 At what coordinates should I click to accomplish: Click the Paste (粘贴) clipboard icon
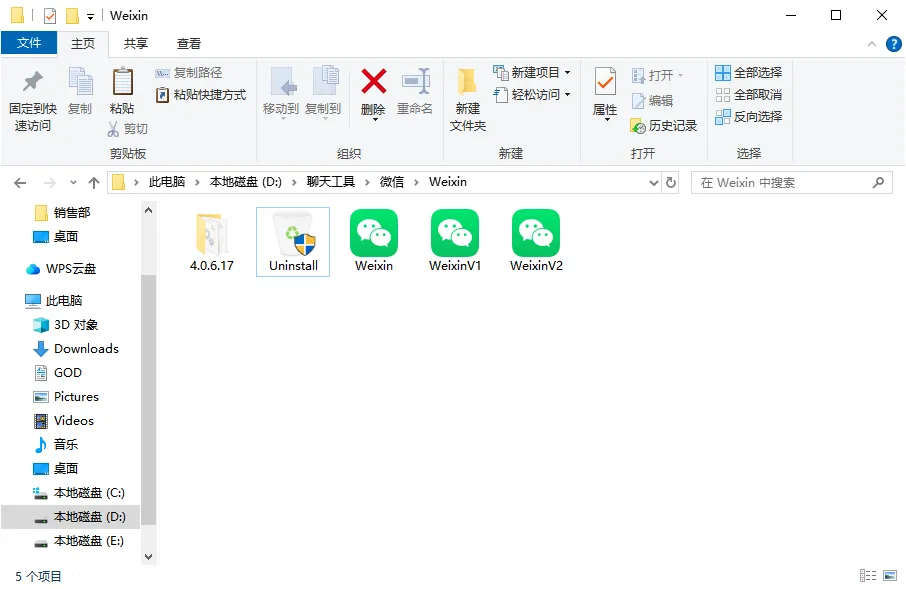(122, 82)
